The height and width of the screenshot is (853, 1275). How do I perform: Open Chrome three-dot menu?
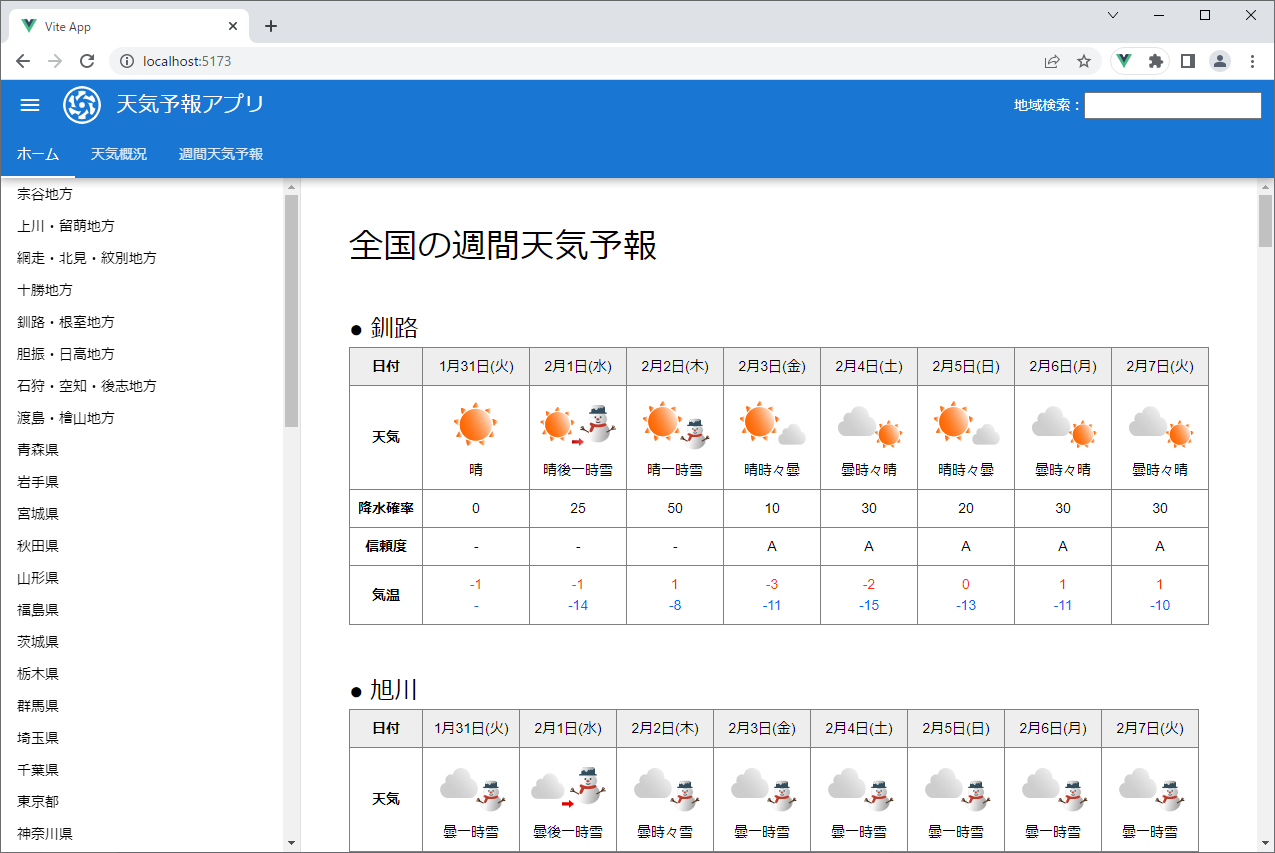(1252, 61)
